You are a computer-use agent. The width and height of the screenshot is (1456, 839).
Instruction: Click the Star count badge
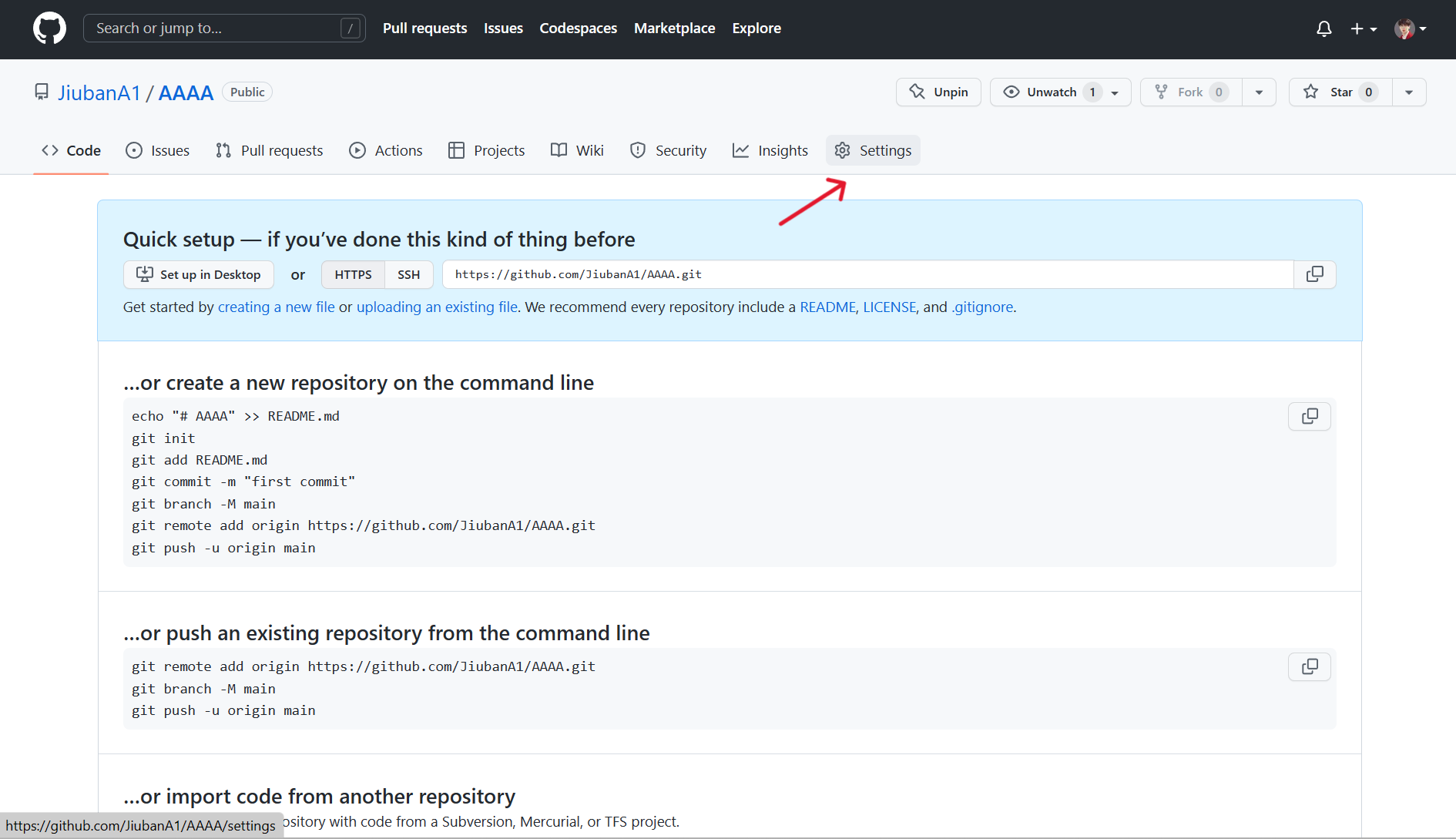pos(1369,92)
